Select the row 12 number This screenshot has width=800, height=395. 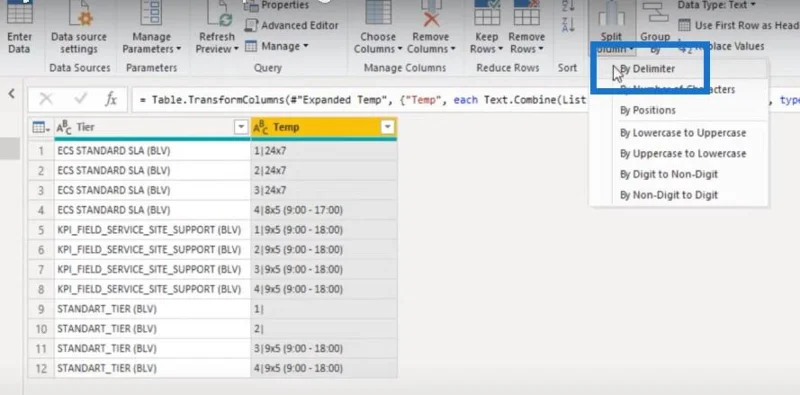41,368
